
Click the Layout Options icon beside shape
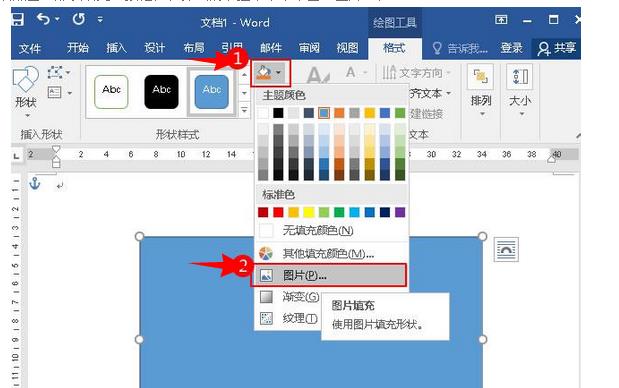506,249
